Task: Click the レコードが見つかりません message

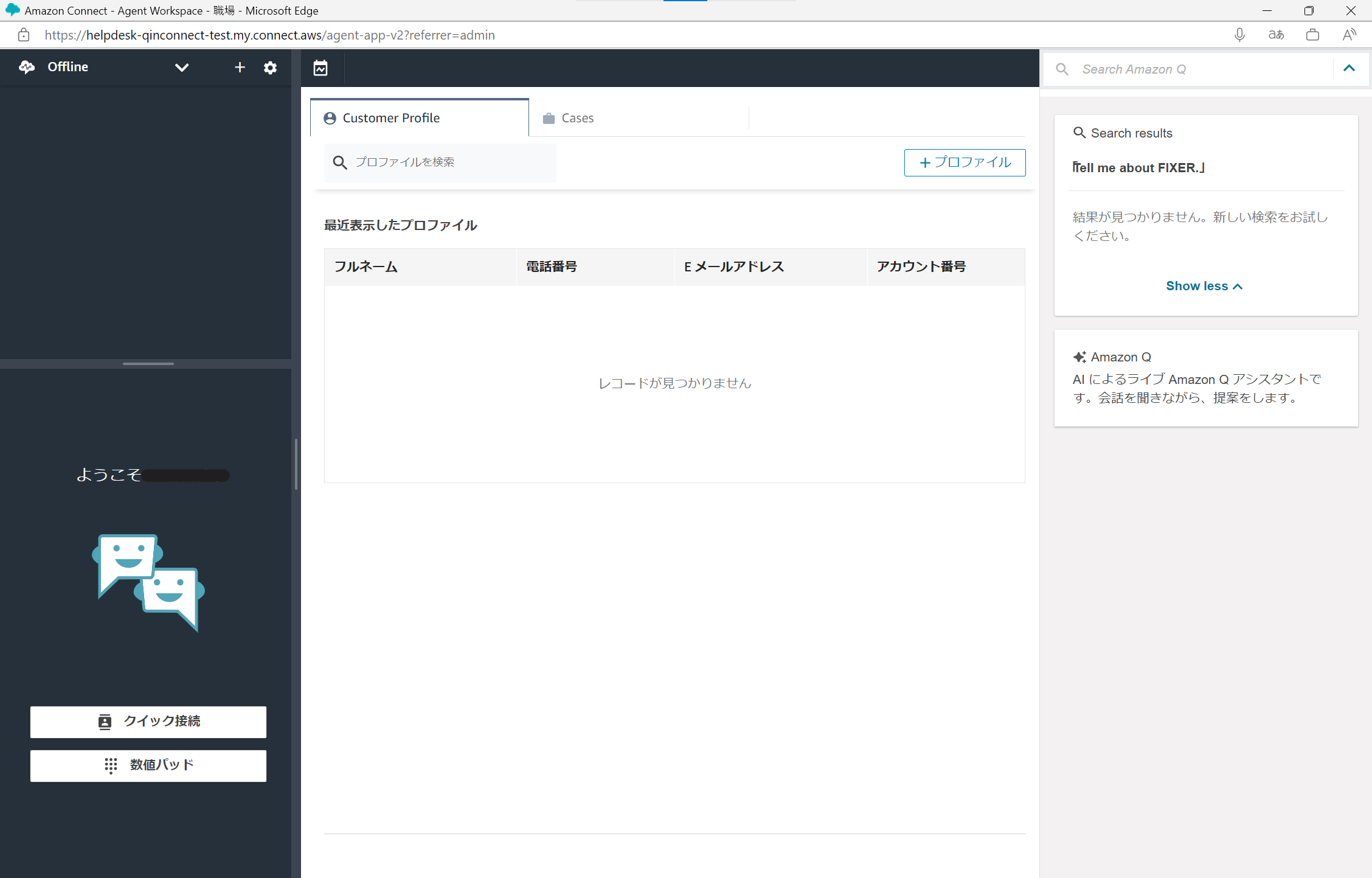Action: pos(675,383)
